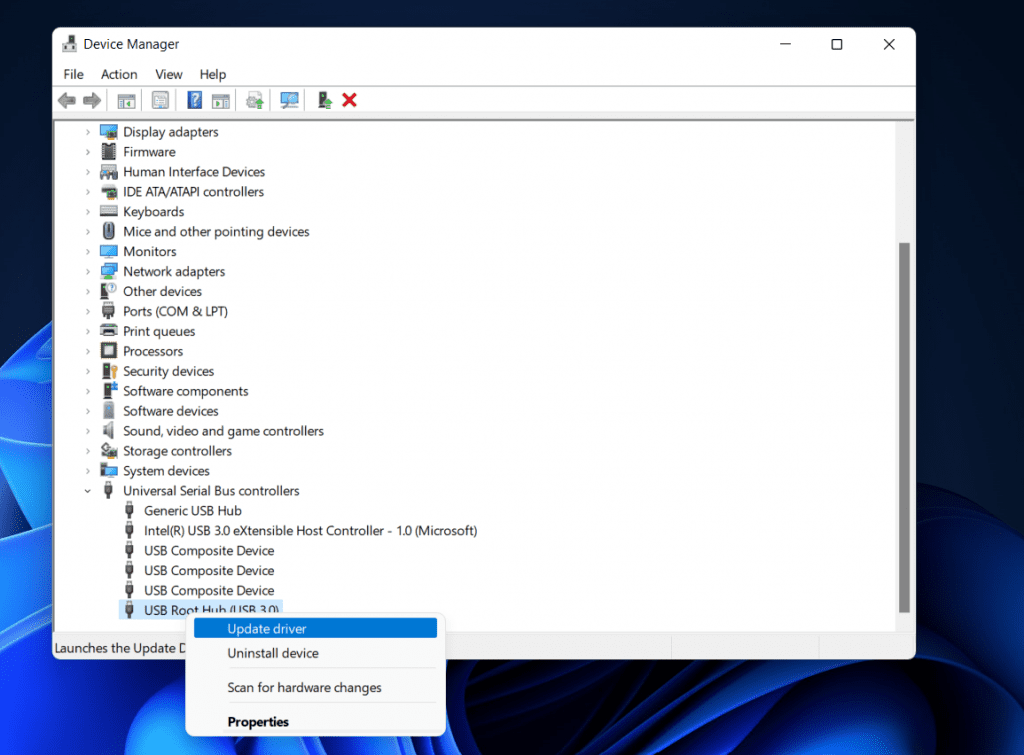Click the Show/Hide console tree icon
Viewport: 1024px width, 755px height.
coord(126,99)
